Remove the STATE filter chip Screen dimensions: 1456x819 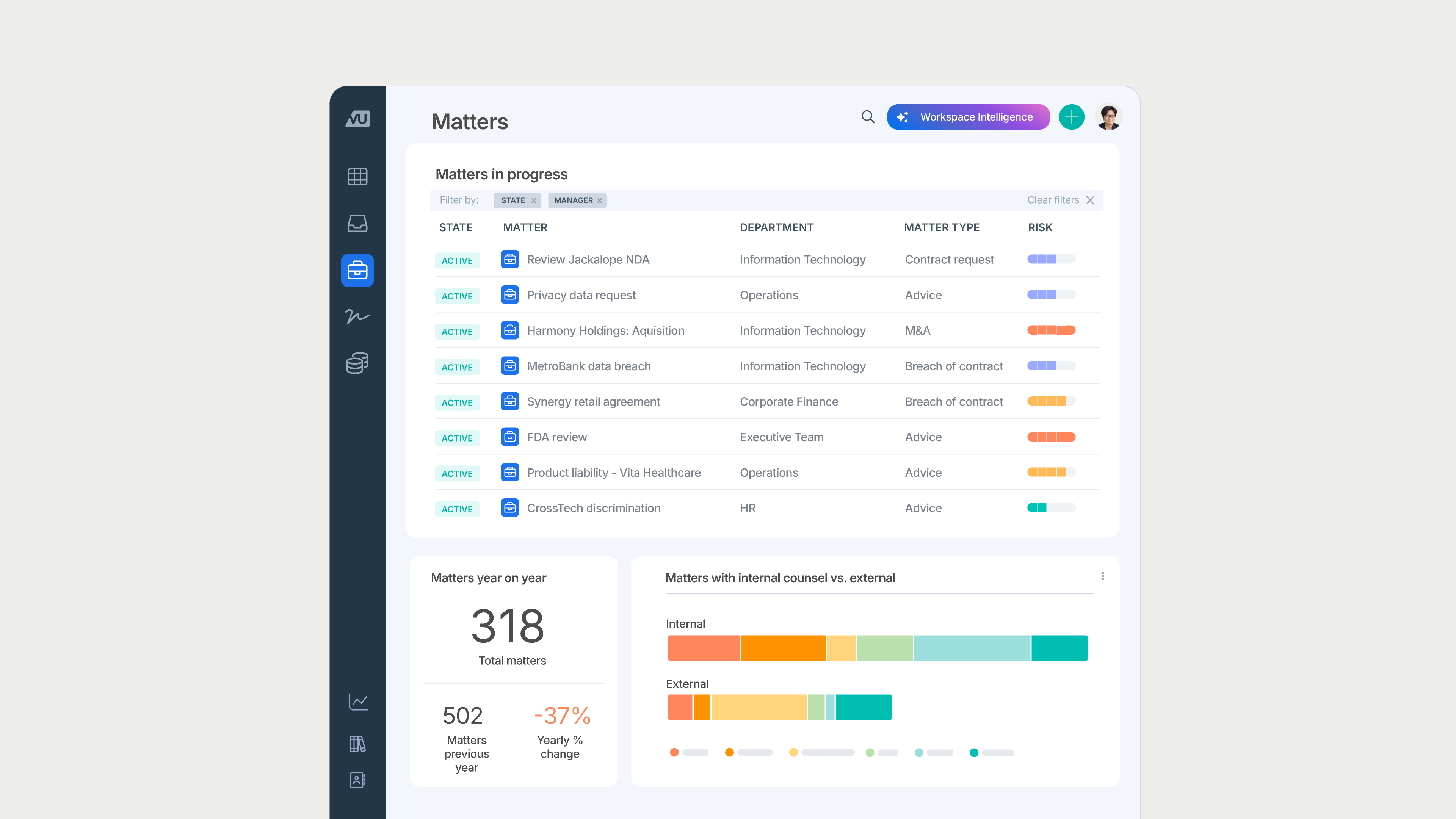point(533,200)
